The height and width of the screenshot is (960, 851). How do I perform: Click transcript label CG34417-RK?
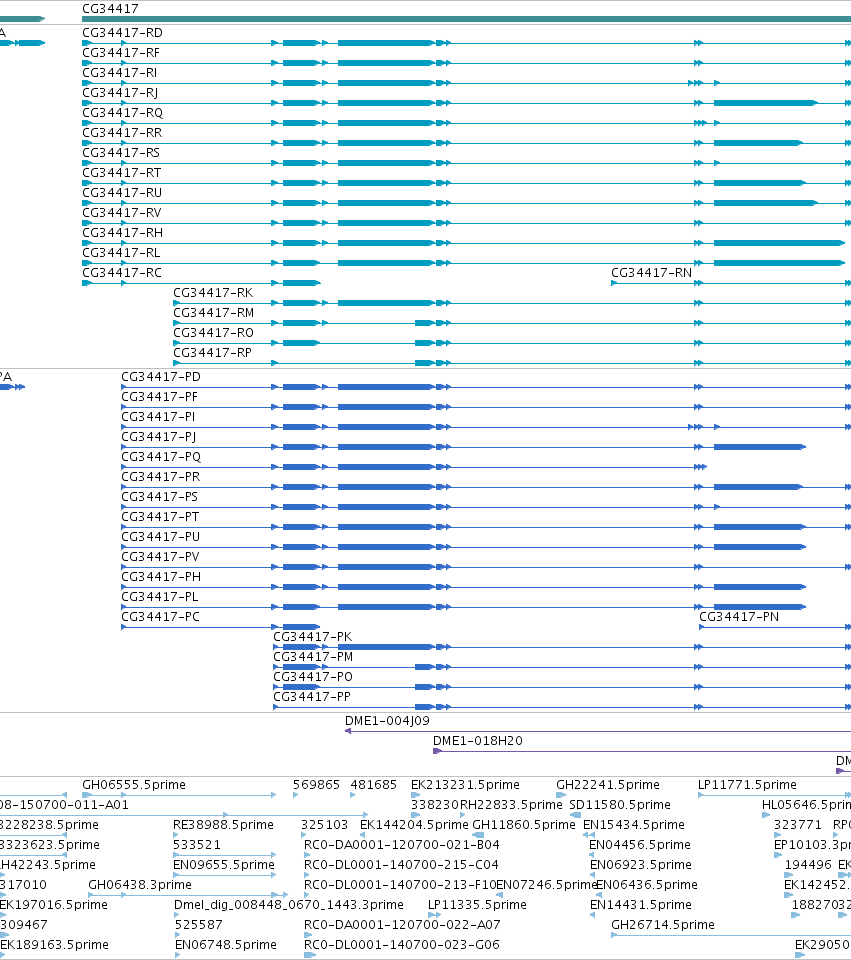[x=213, y=293]
